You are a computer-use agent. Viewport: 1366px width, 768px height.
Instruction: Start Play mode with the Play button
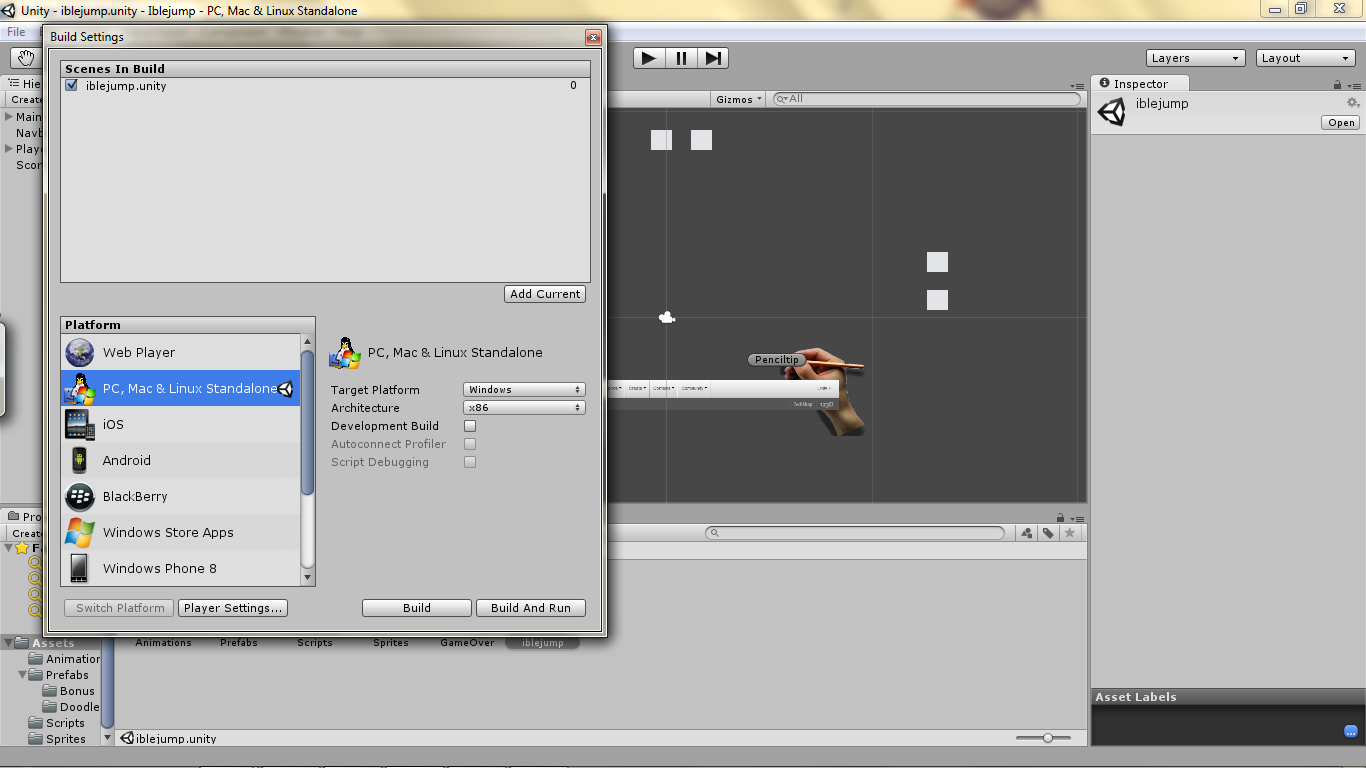click(649, 58)
